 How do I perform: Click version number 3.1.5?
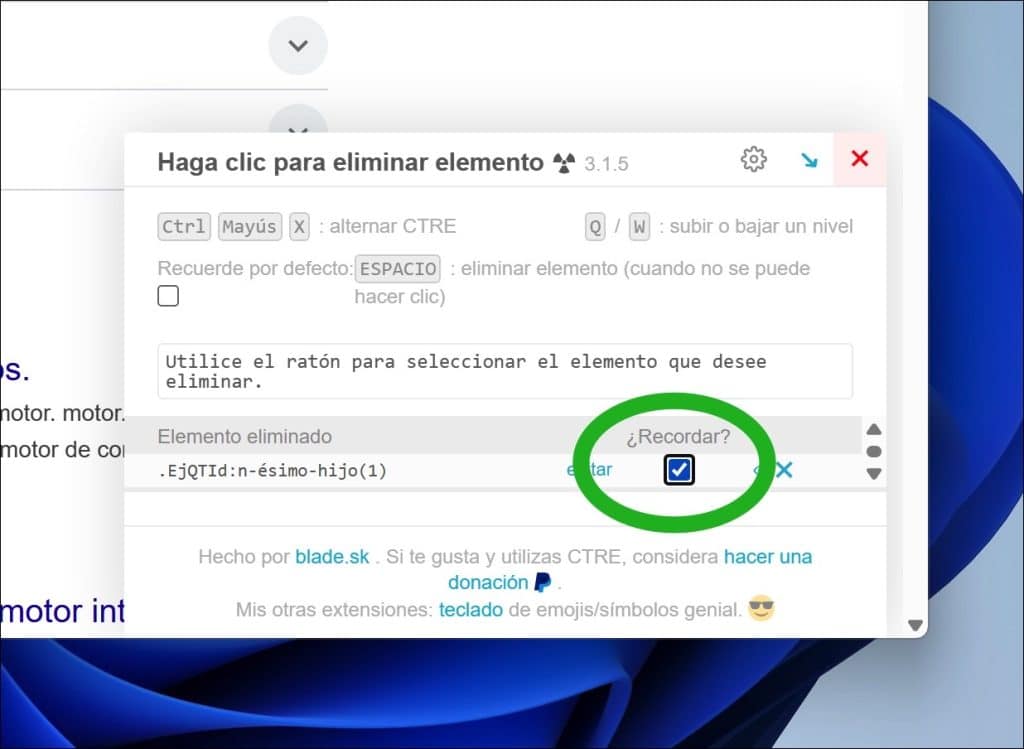tap(606, 164)
